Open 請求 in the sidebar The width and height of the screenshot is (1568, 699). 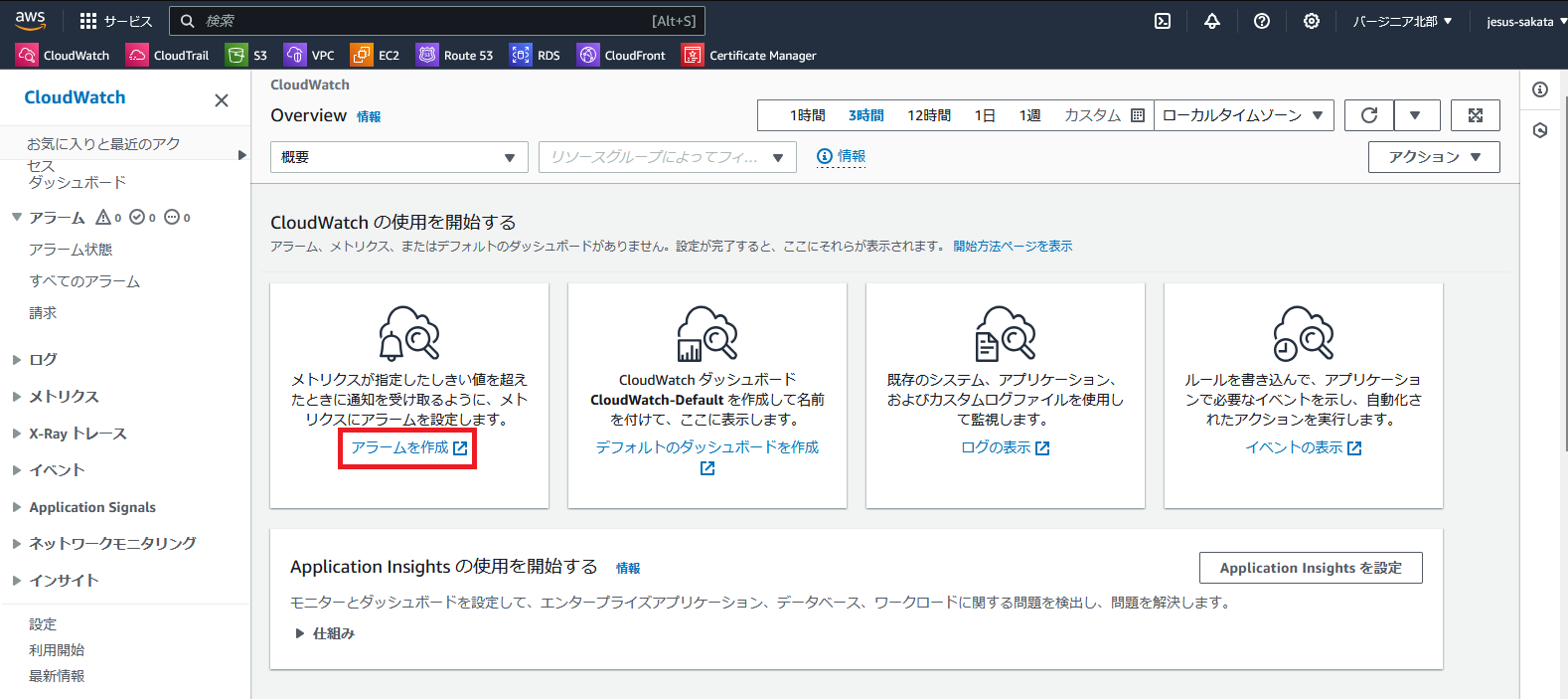tap(43, 312)
